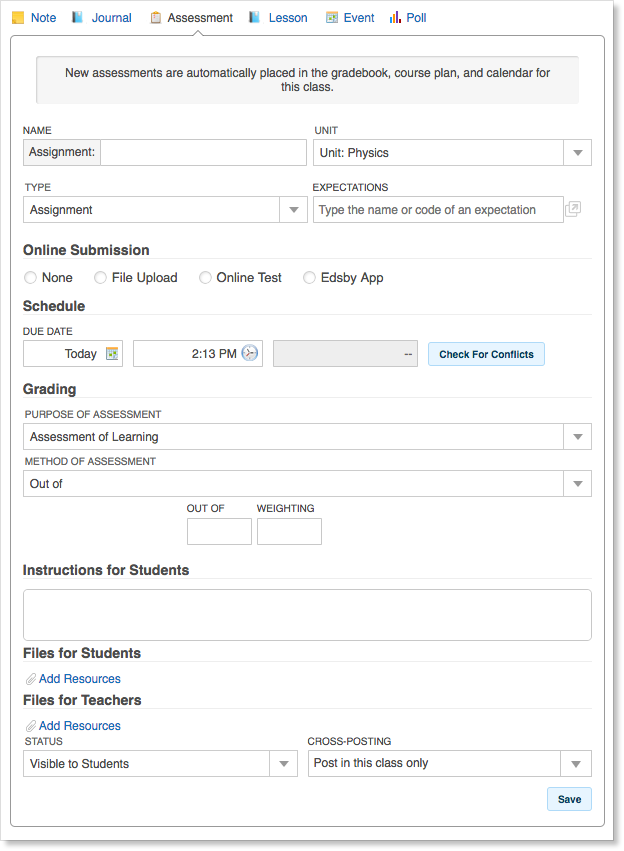Click the Instructions for Students text area
Viewport: 624px width, 851px height.
click(307, 615)
